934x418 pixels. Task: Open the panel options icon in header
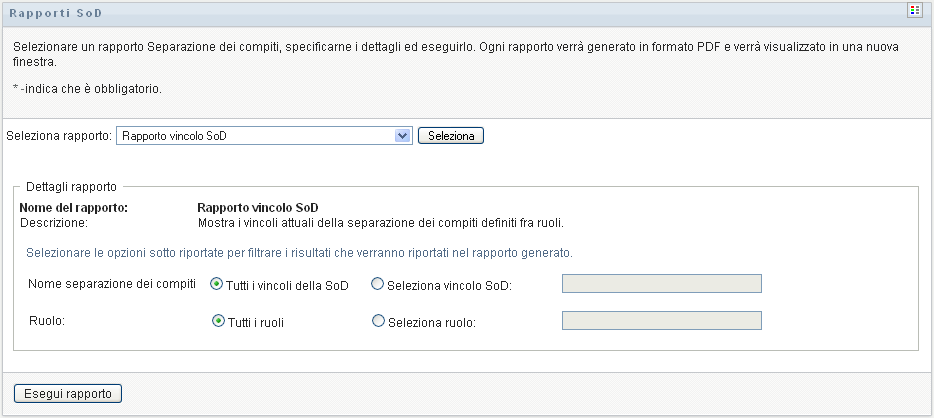tap(914, 10)
